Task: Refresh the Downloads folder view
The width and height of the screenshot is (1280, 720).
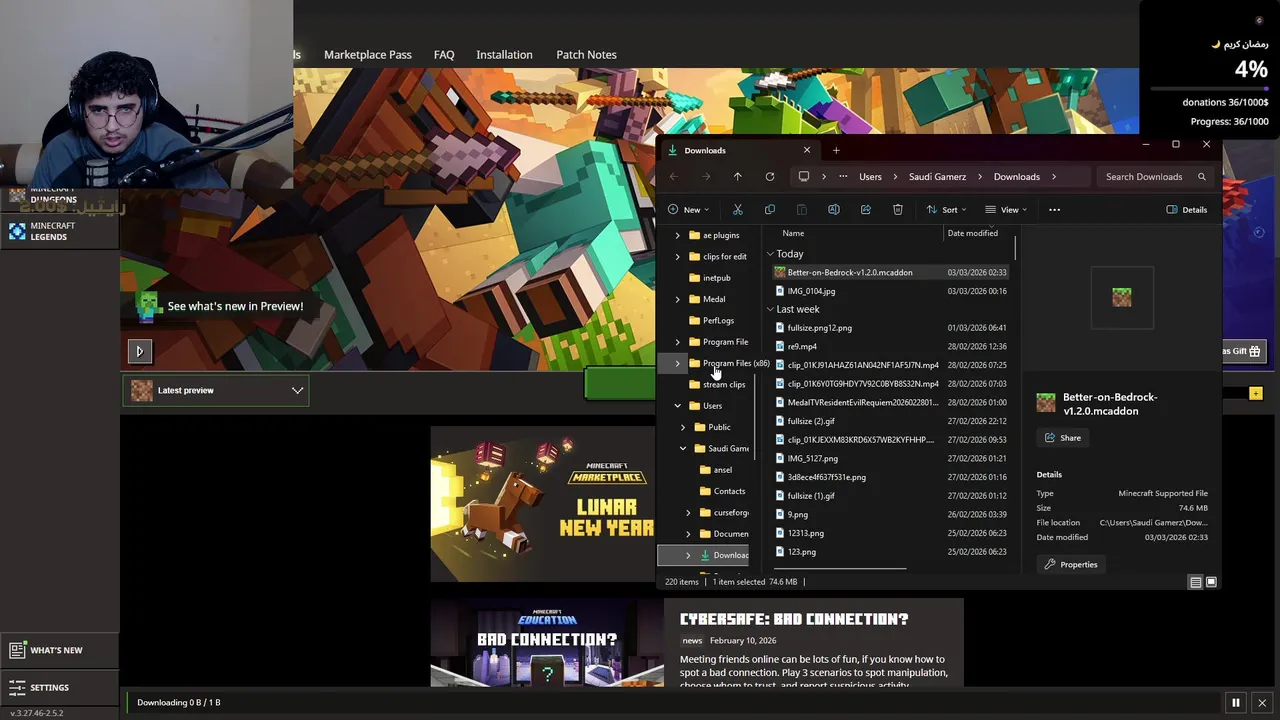Action: tap(770, 177)
